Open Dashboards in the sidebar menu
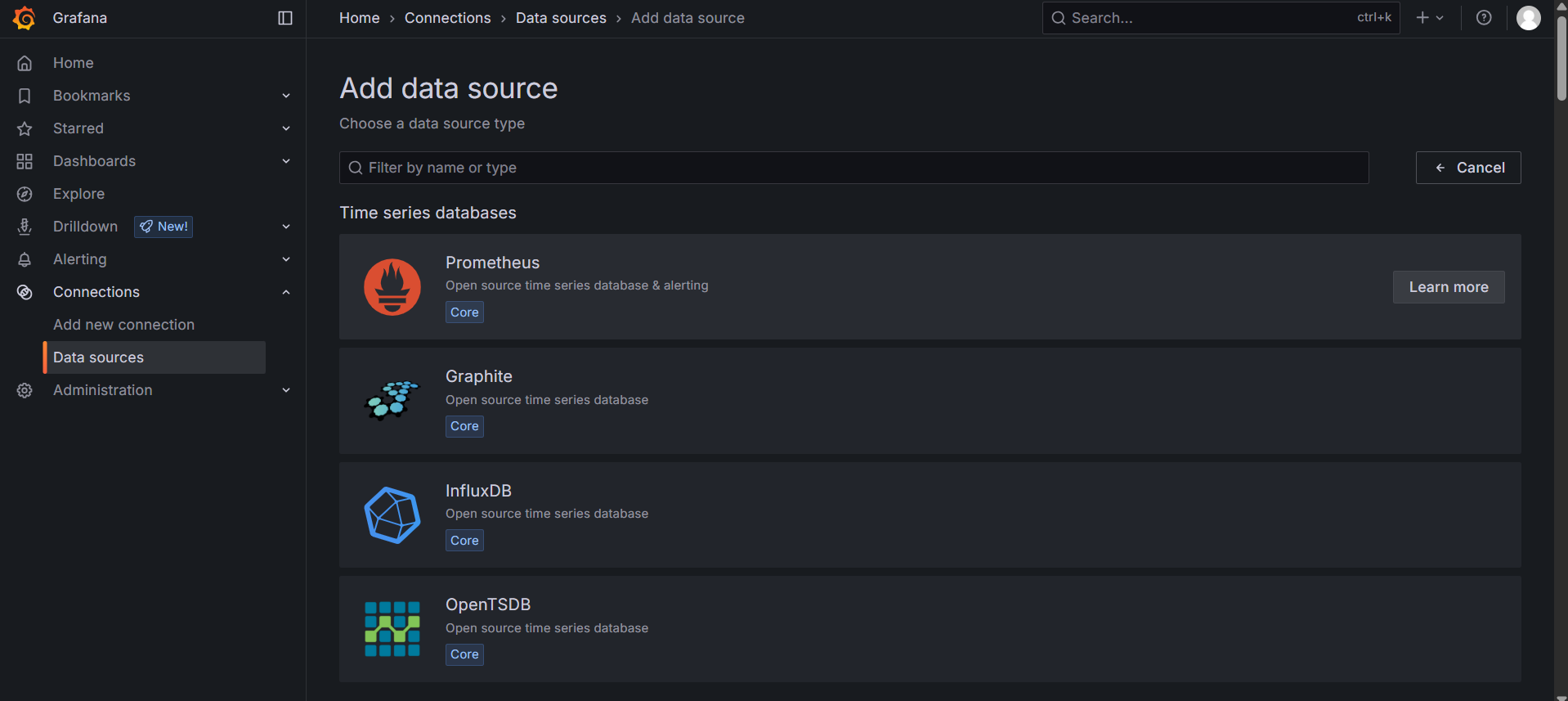1568x701 pixels. click(95, 161)
